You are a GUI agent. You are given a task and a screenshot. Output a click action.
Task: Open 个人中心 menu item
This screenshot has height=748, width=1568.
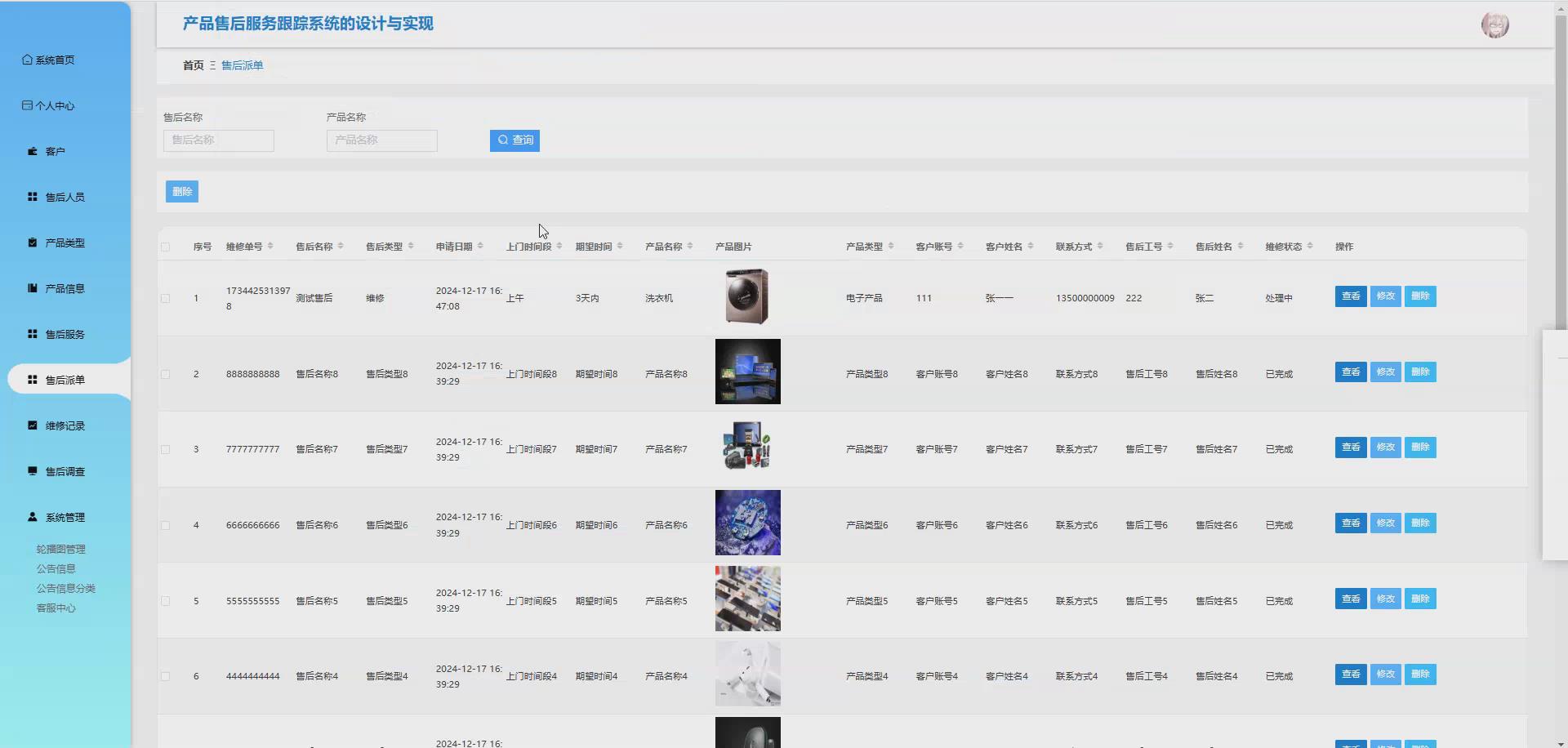click(x=49, y=105)
